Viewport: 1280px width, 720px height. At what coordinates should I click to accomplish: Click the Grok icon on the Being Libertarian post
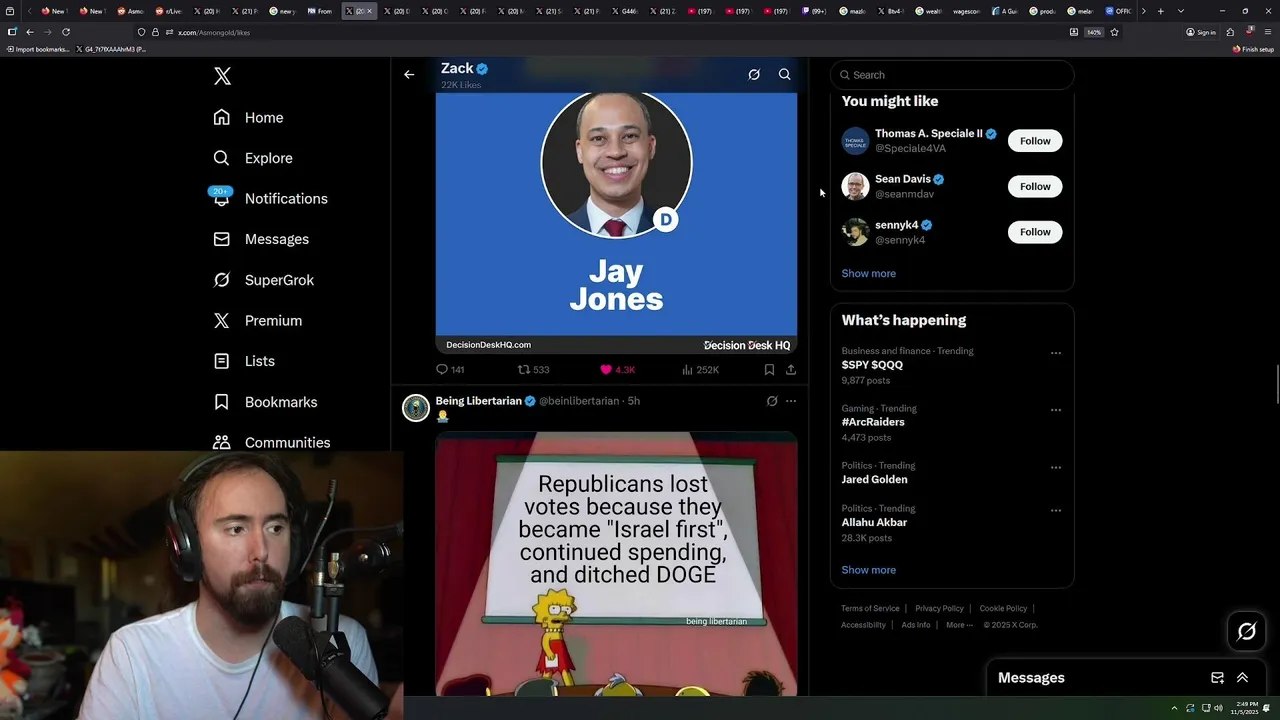point(771,401)
